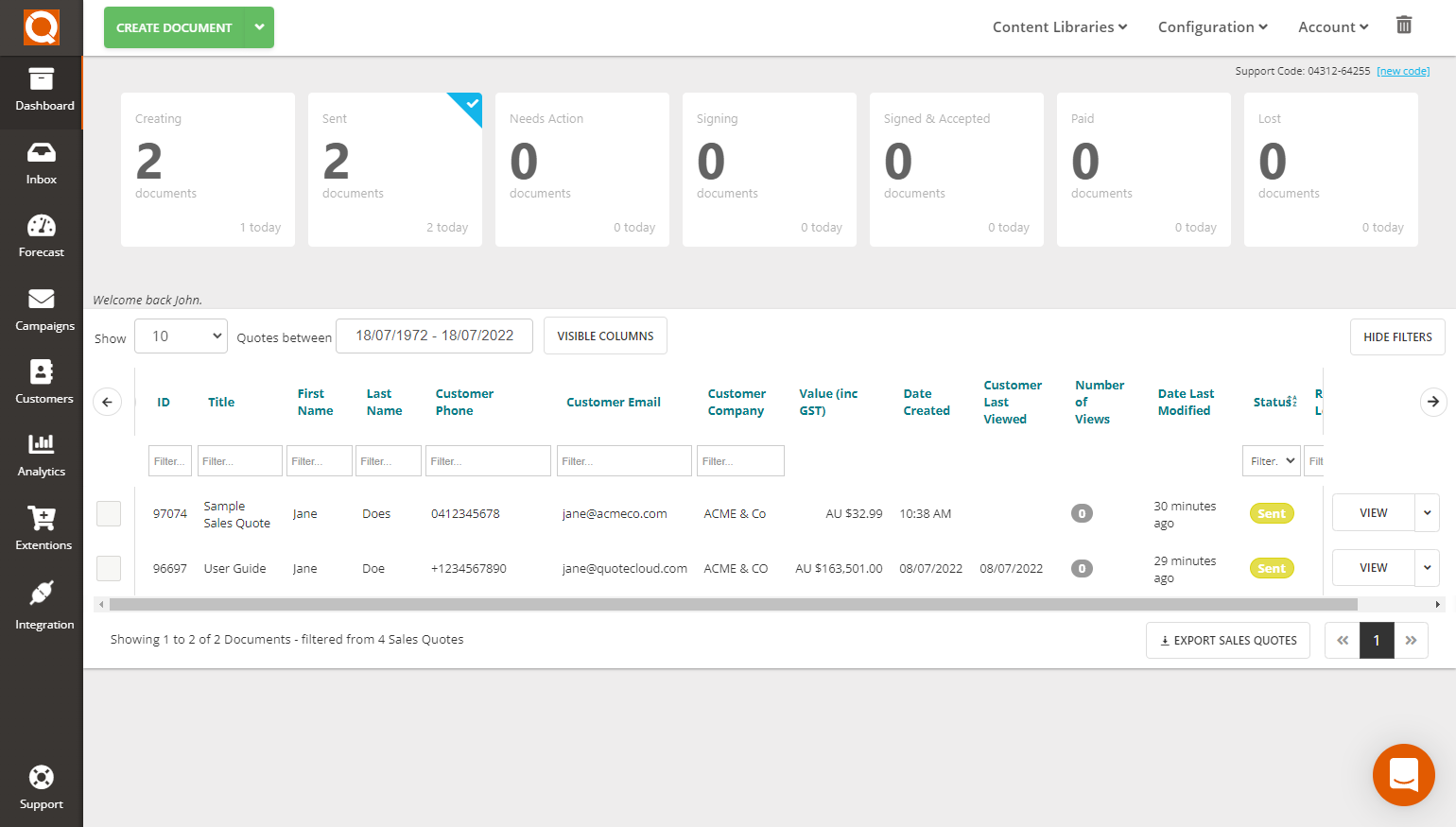Open the Content Libraries menu
The height and width of the screenshot is (827, 1456).
coord(1059,27)
